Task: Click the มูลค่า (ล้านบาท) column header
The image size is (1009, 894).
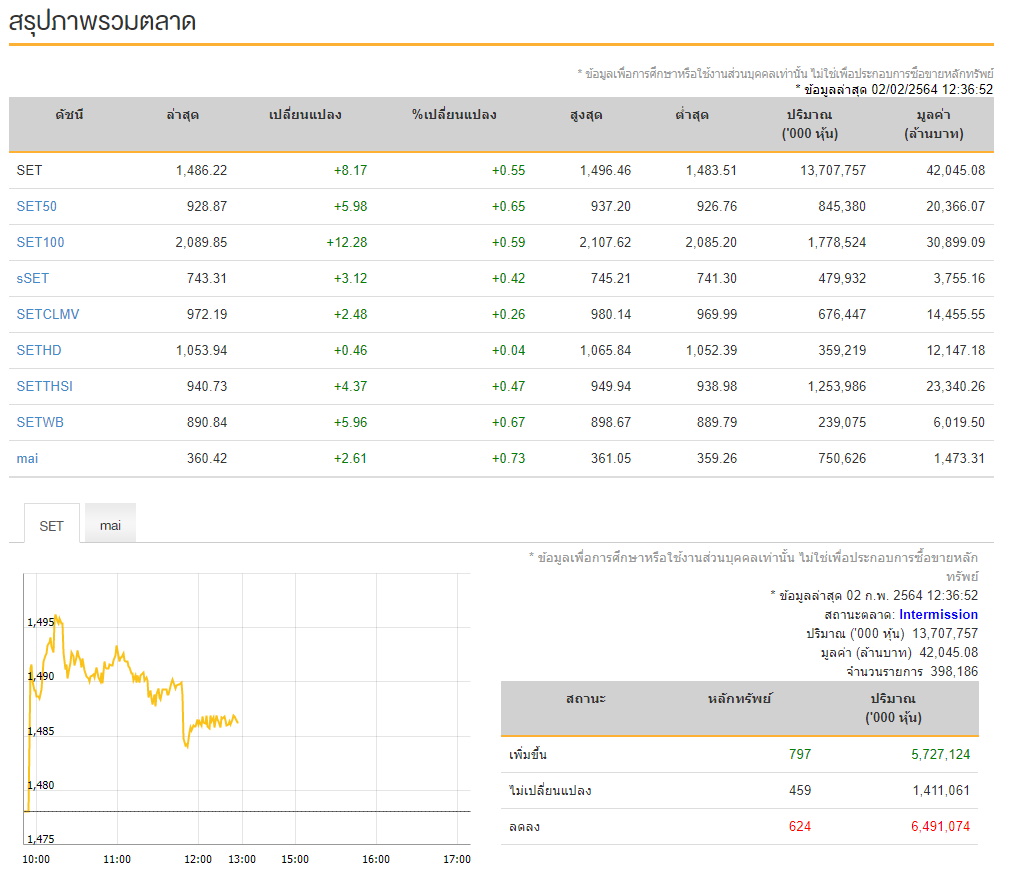Action: (934, 125)
